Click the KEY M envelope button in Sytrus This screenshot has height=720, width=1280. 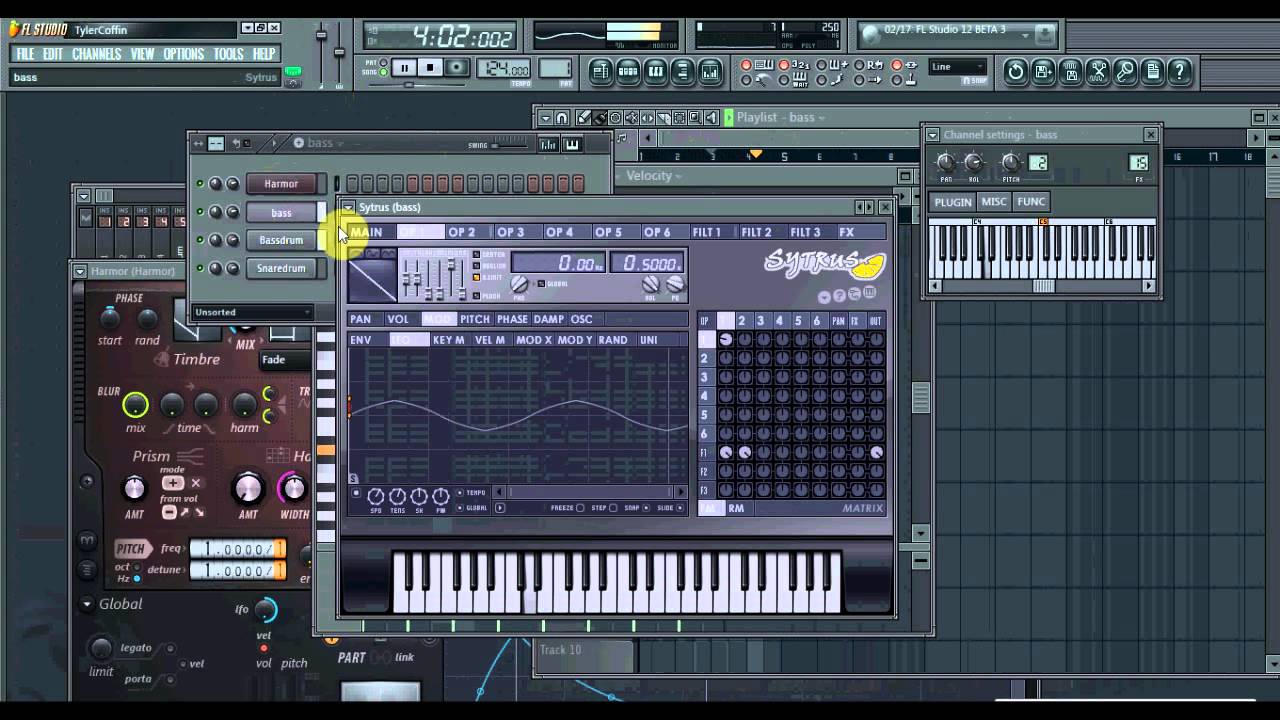(449, 340)
